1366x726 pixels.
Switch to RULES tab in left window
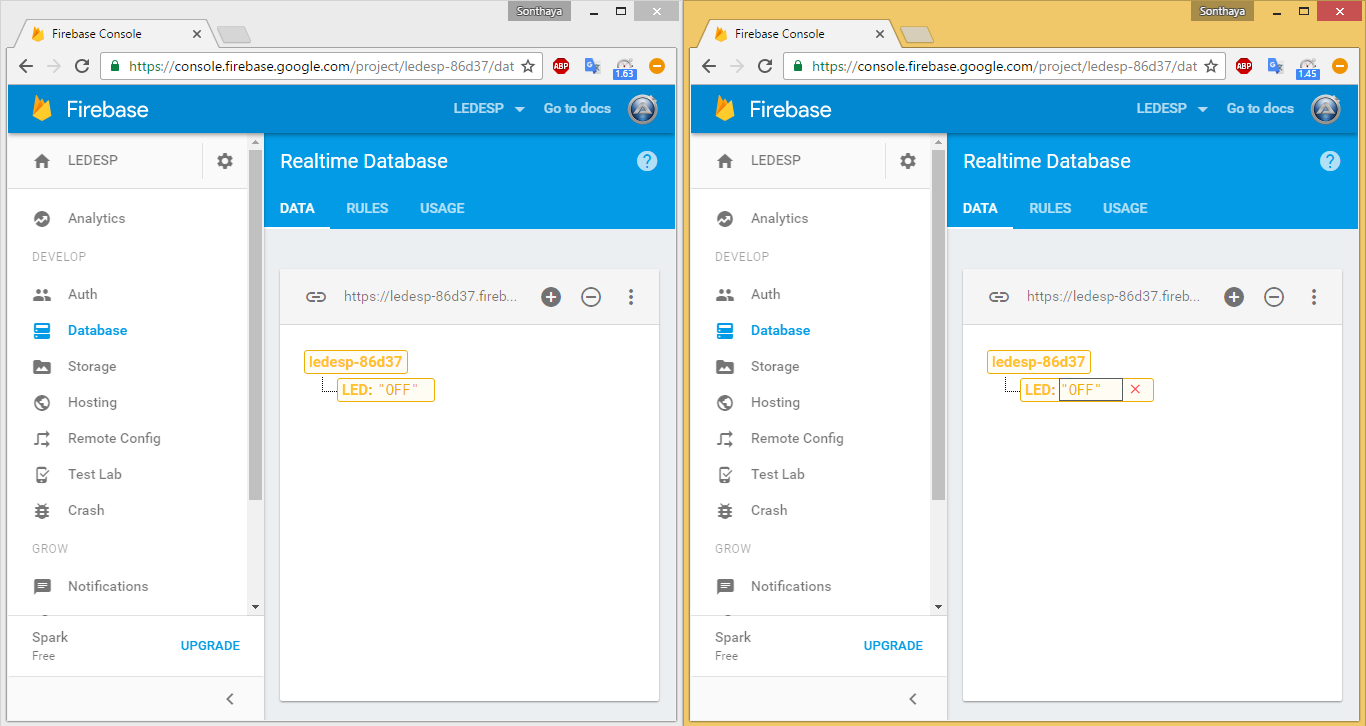(367, 208)
